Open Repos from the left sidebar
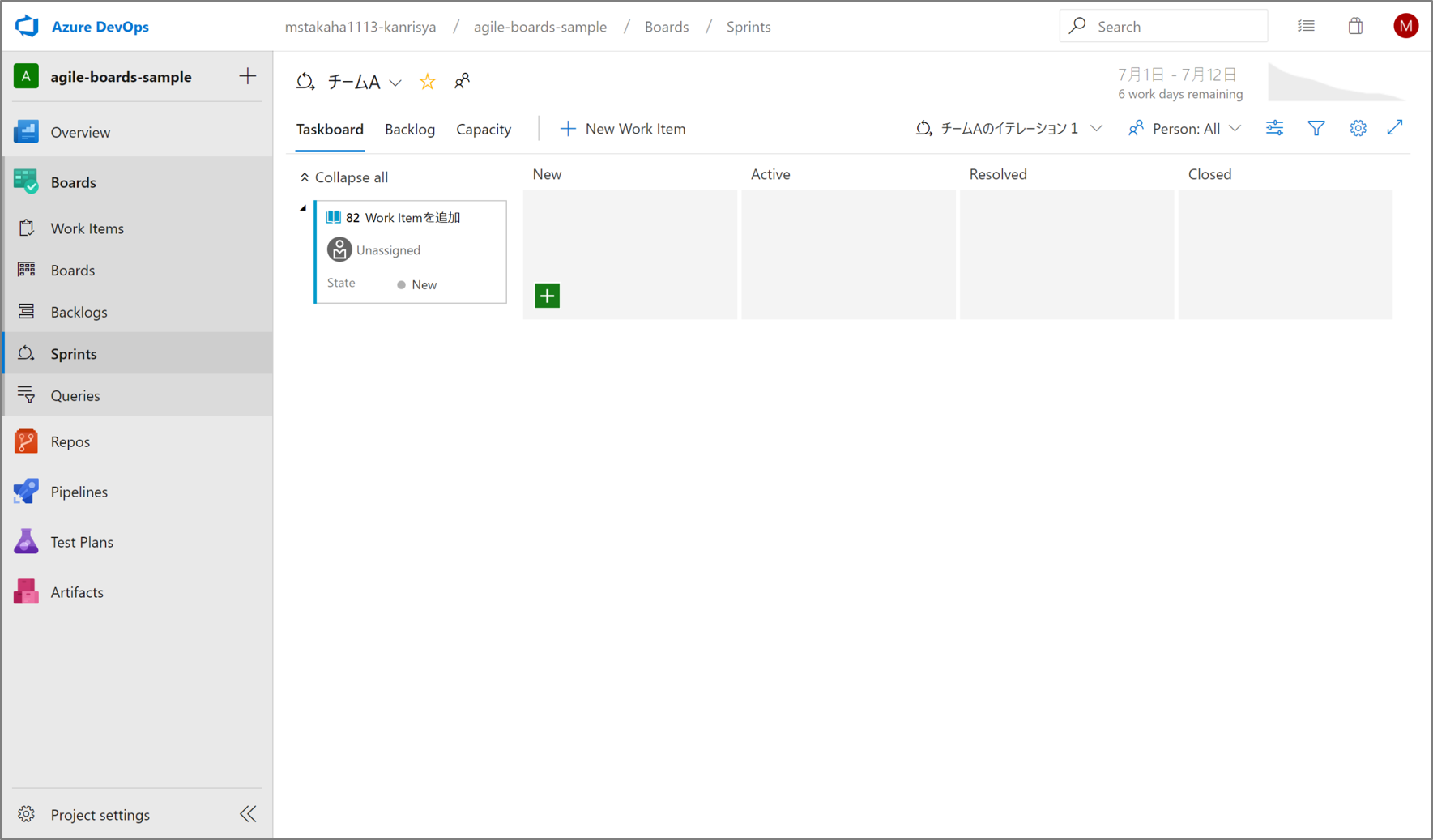The image size is (1433, 840). coord(70,441)
